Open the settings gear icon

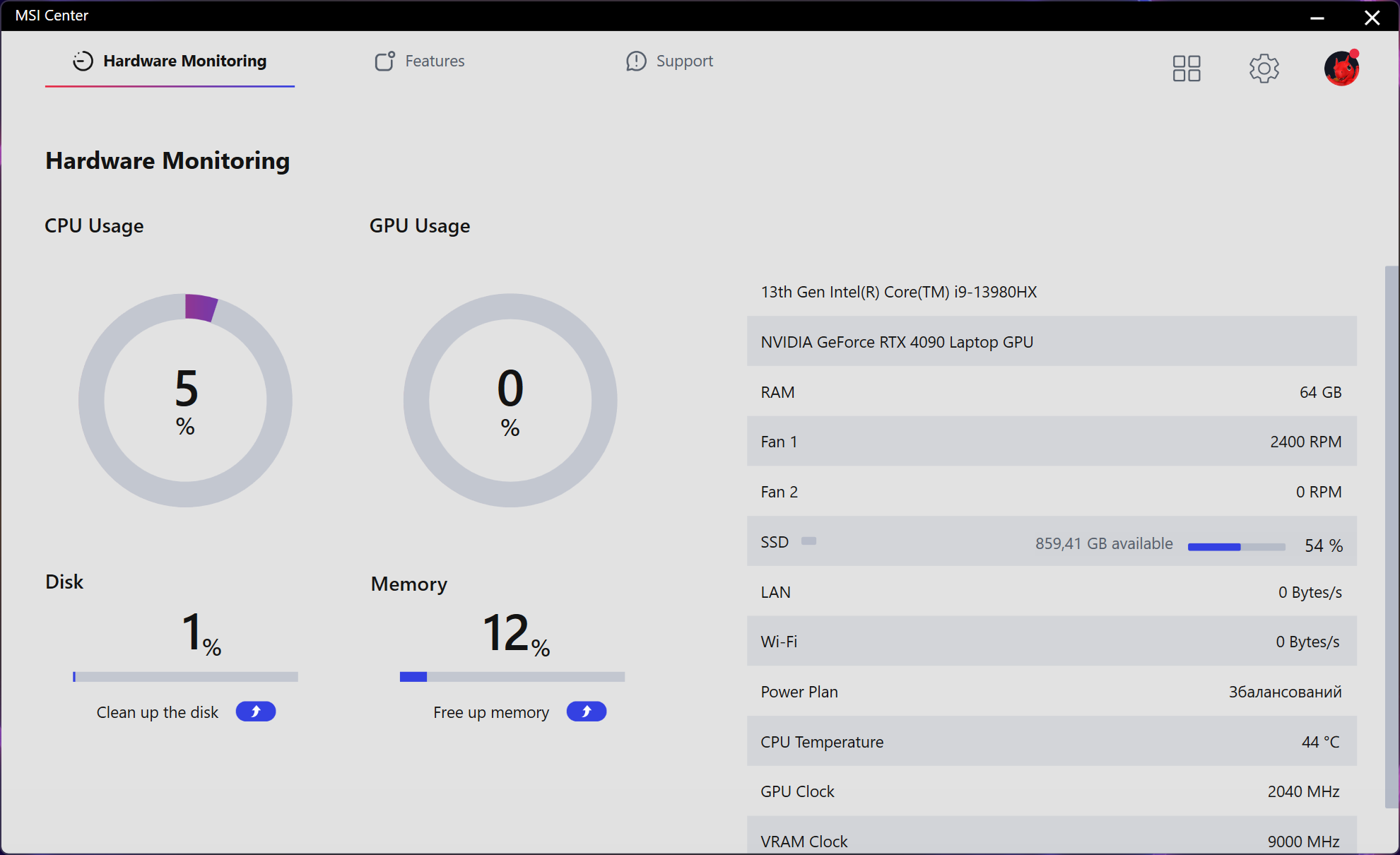coord(1264,69)
